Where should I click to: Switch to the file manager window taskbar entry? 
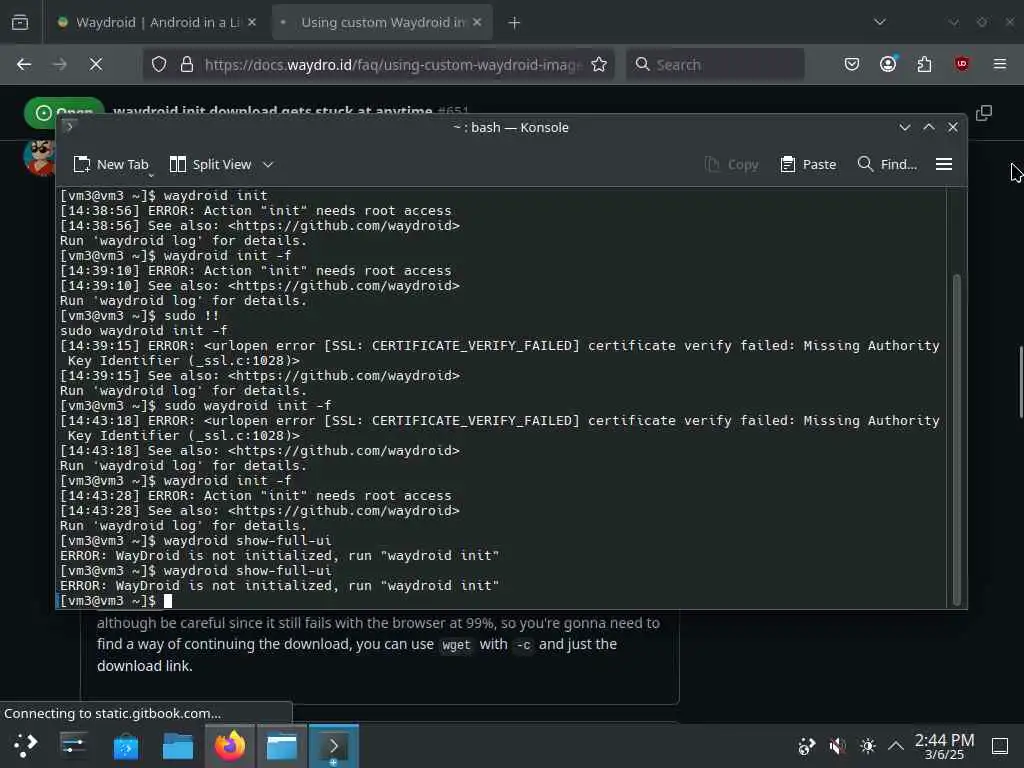[282, 746]
